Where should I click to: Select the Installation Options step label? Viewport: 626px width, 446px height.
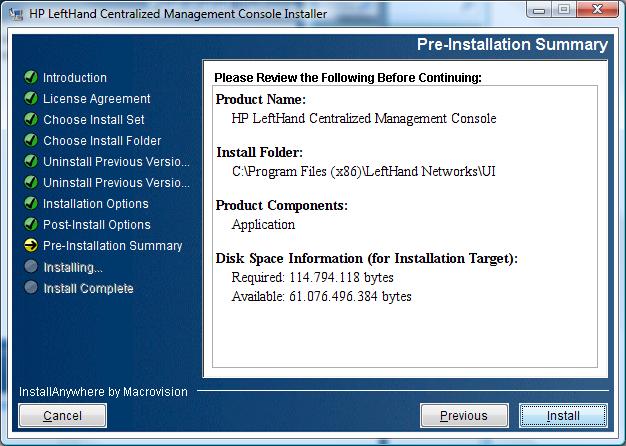(96, 204)
